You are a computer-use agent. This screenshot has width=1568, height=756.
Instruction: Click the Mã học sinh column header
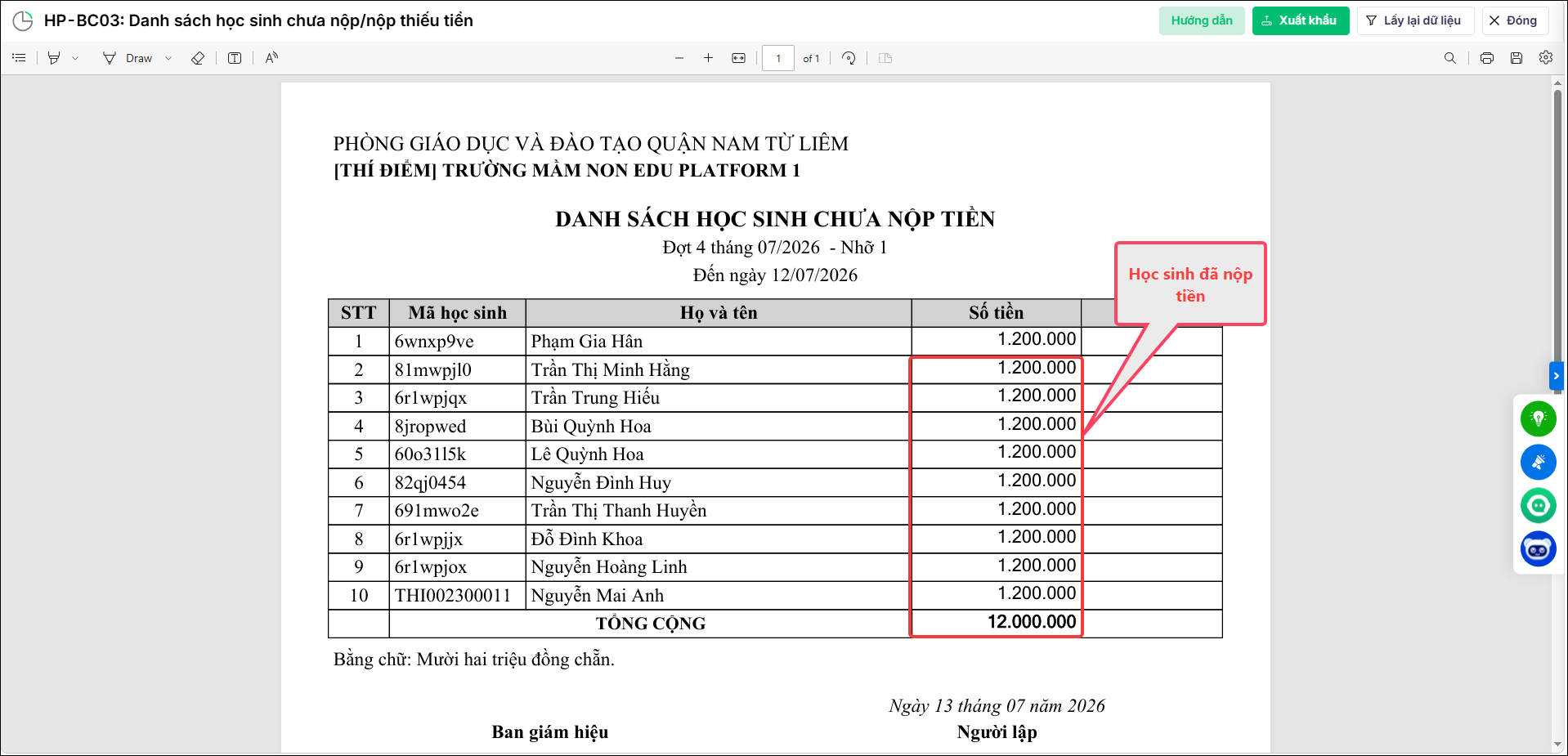(x=458, y=313)
